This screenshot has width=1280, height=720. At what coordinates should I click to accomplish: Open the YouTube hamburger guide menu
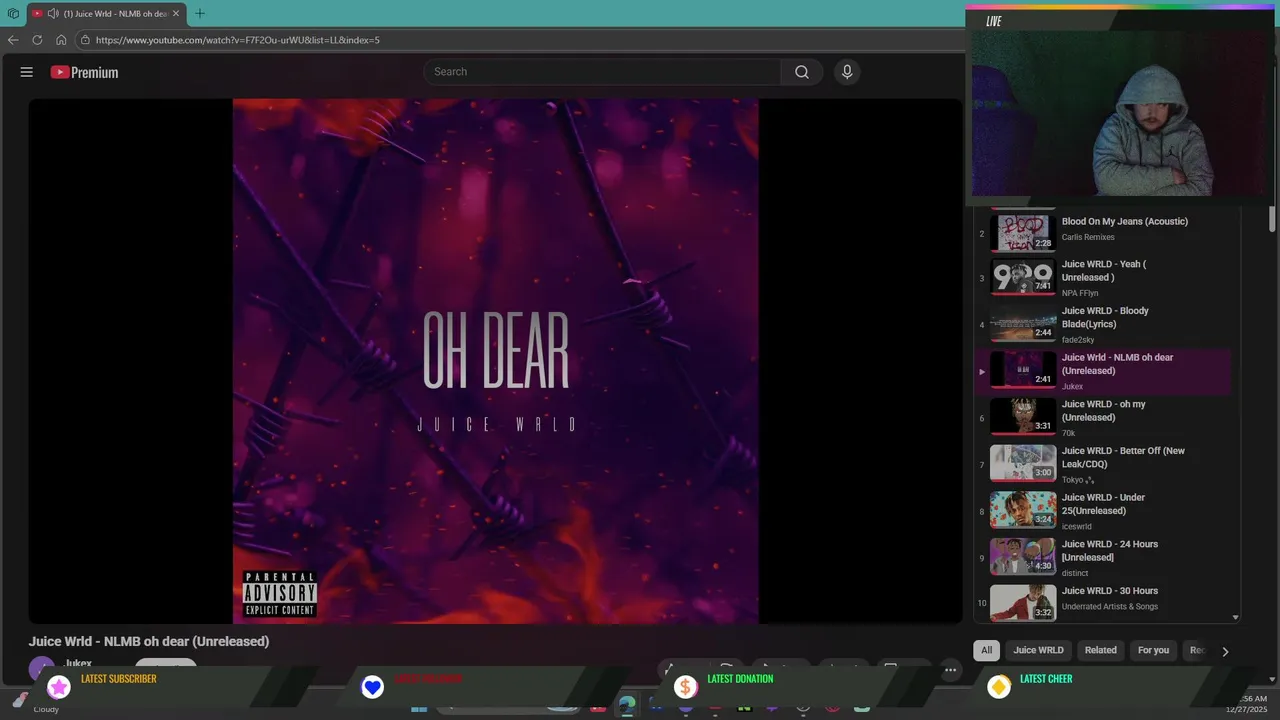pyautogui.click(x=27, y=72)
